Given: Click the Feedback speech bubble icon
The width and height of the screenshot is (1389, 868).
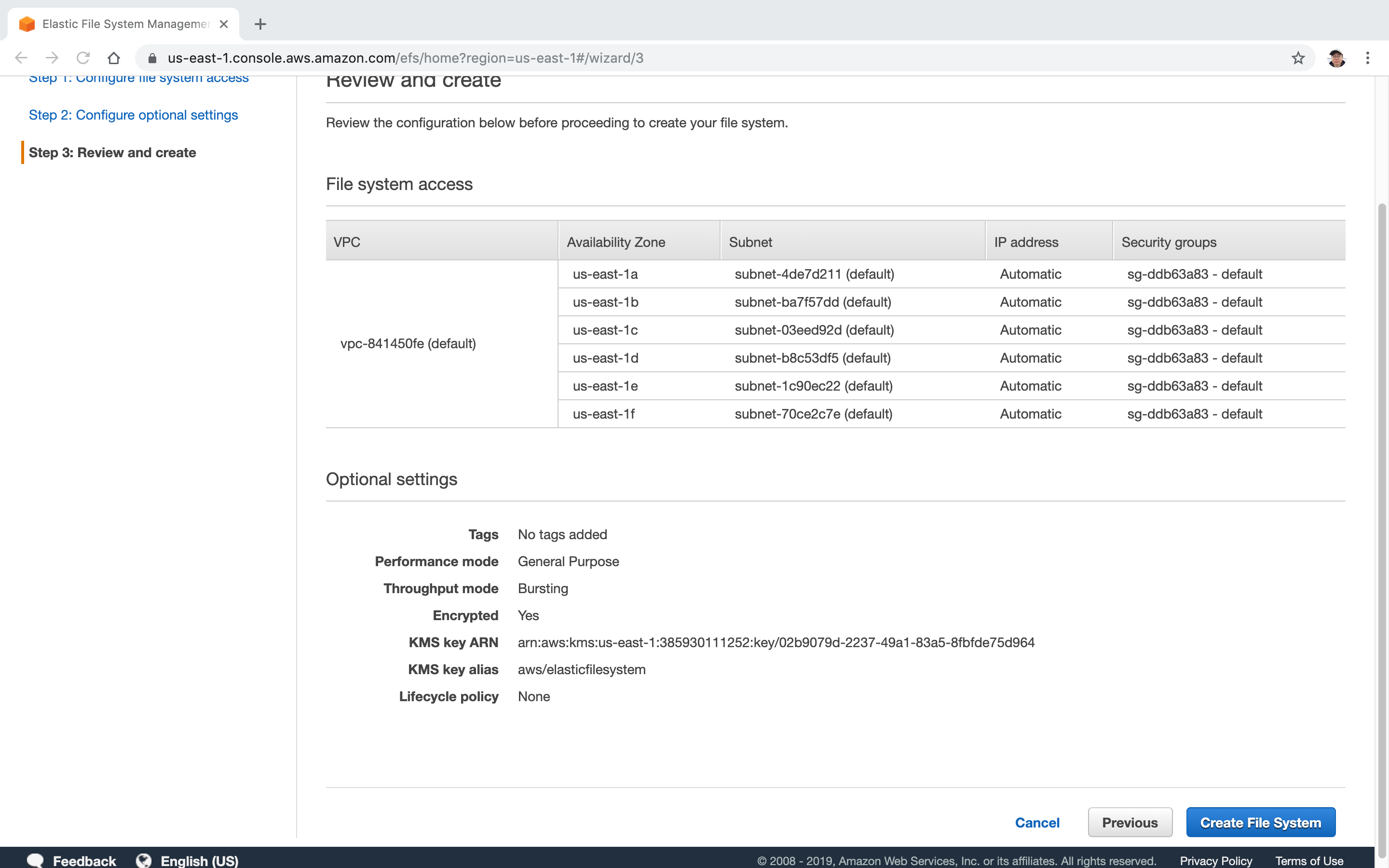Looking at the screenshot, I should (x=35, y=860).
